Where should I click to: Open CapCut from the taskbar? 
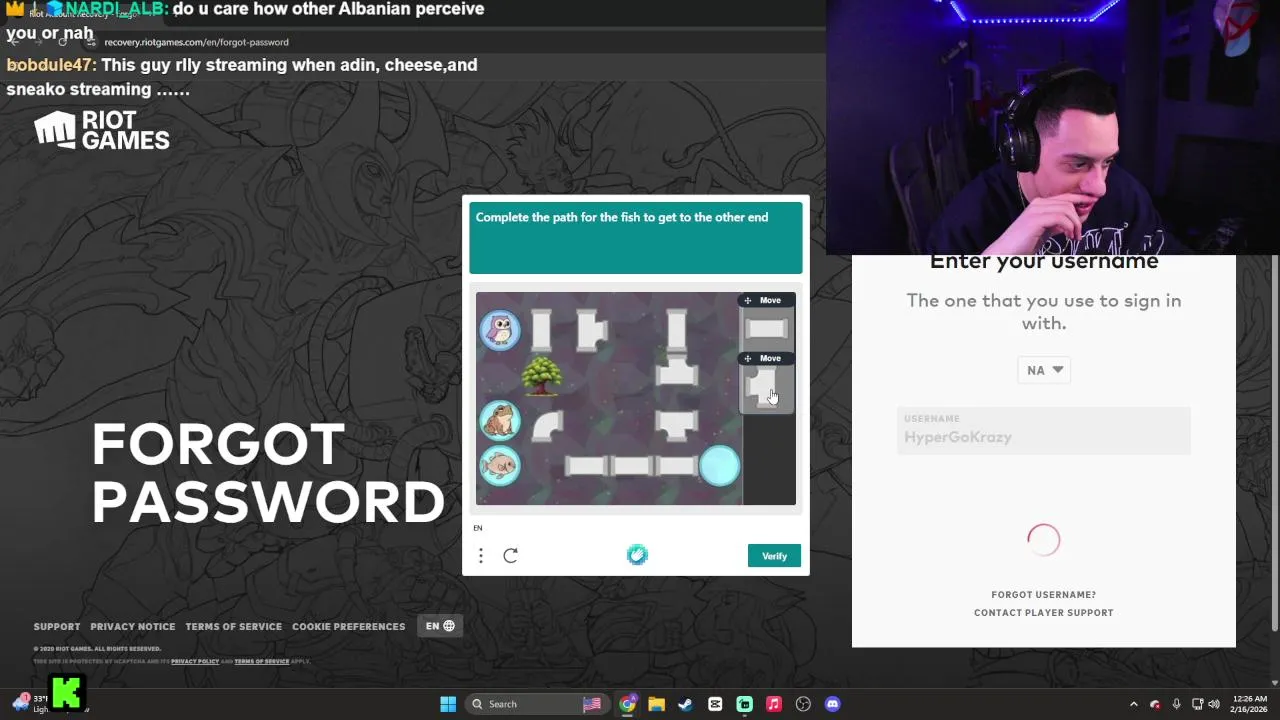pos(715,704)
